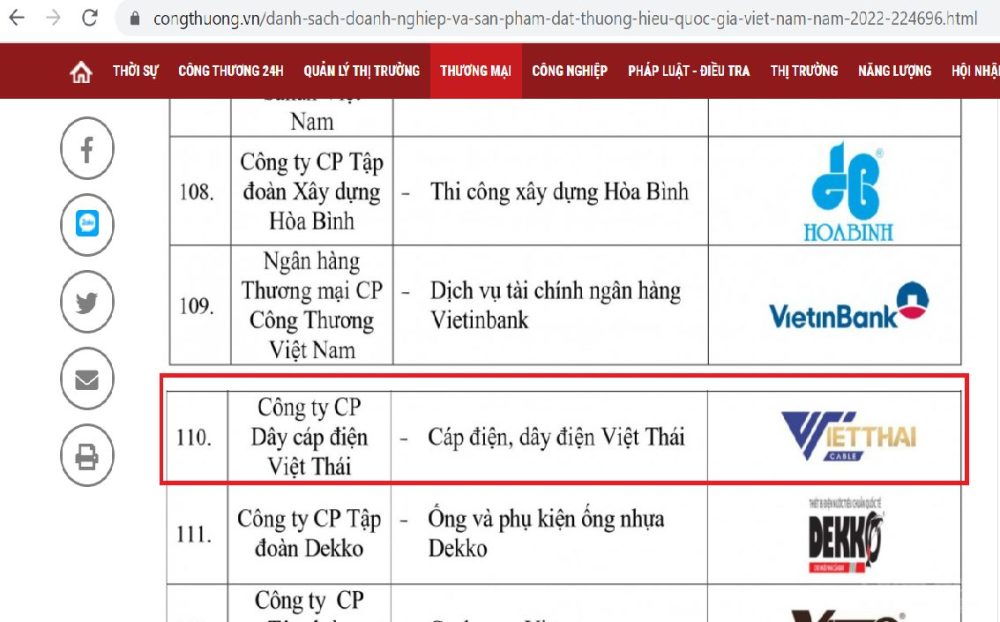1000x622 pixels.
Task: Click text Thi công xây dựng Hòa Bình
Action: tap(559, 191)
